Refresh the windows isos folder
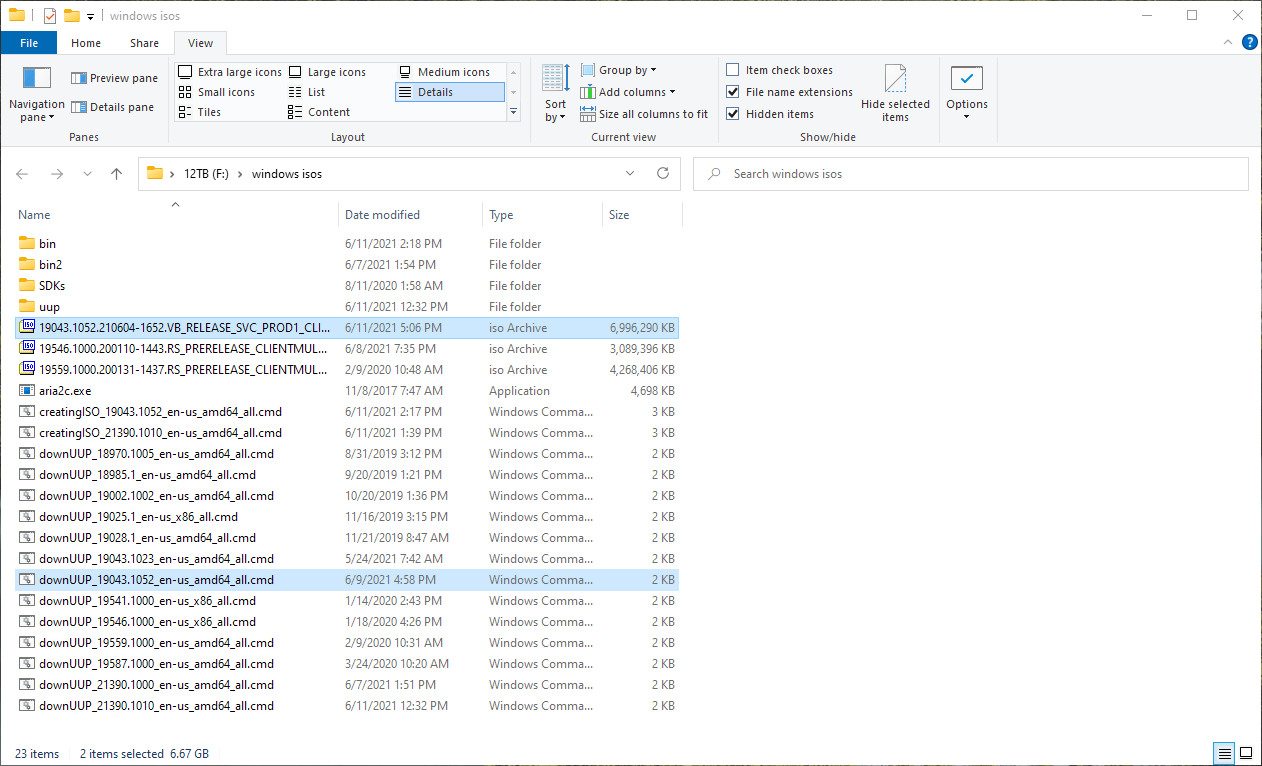The height and width of the screenshot is (766, 1262). pos(662,174)
